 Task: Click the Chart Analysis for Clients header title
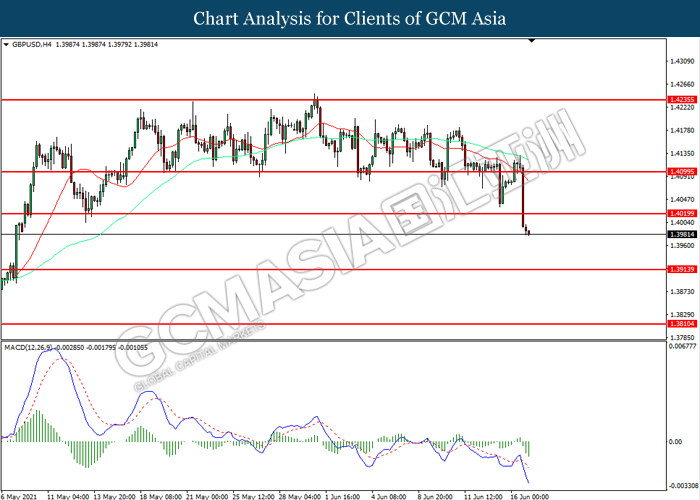coord(350,19)
